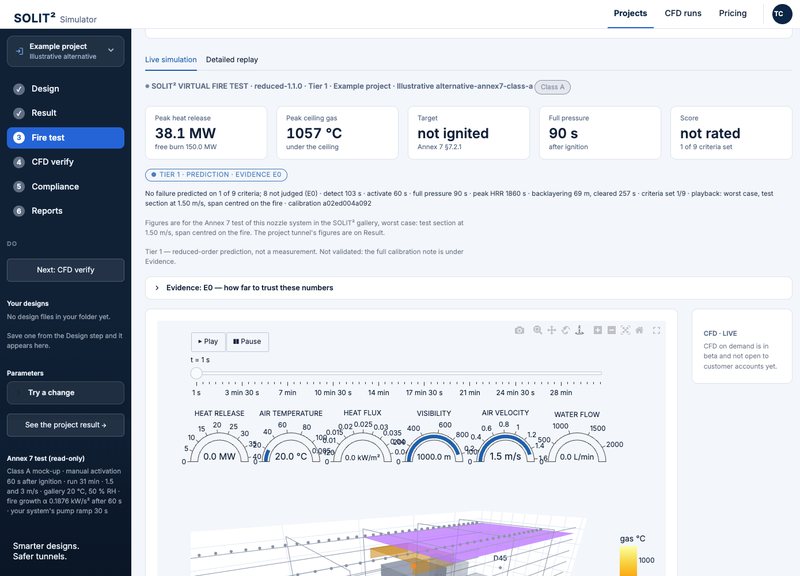Click the SOLIT² Simulator logo

[55, 18]
